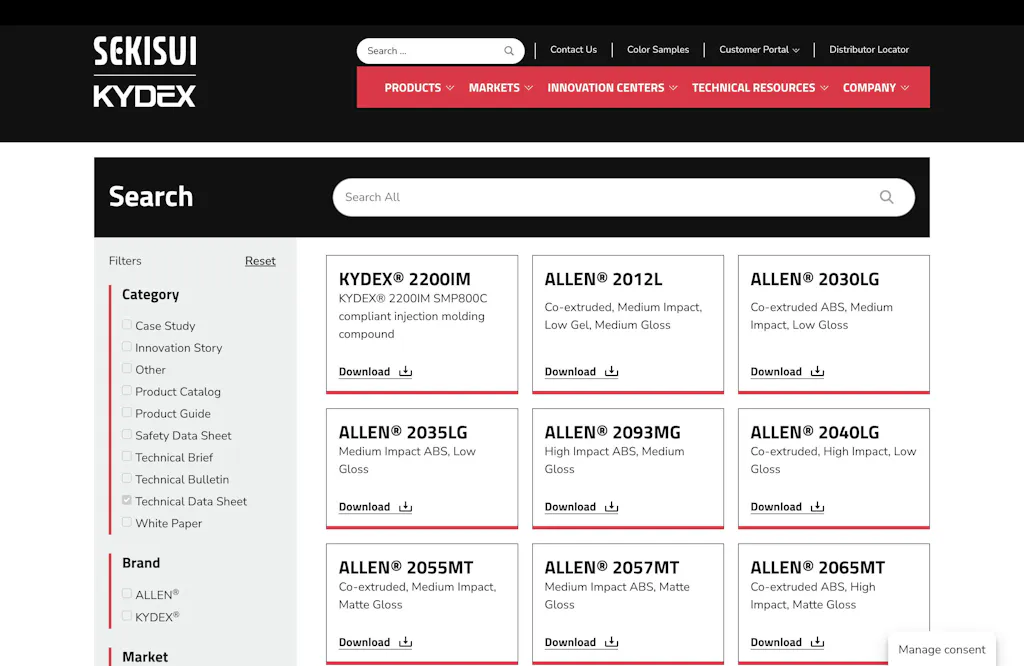This screenshot has width=1024, height=666.
Task: Open the ALLEN 2012L card title
Action: (603, 279)
